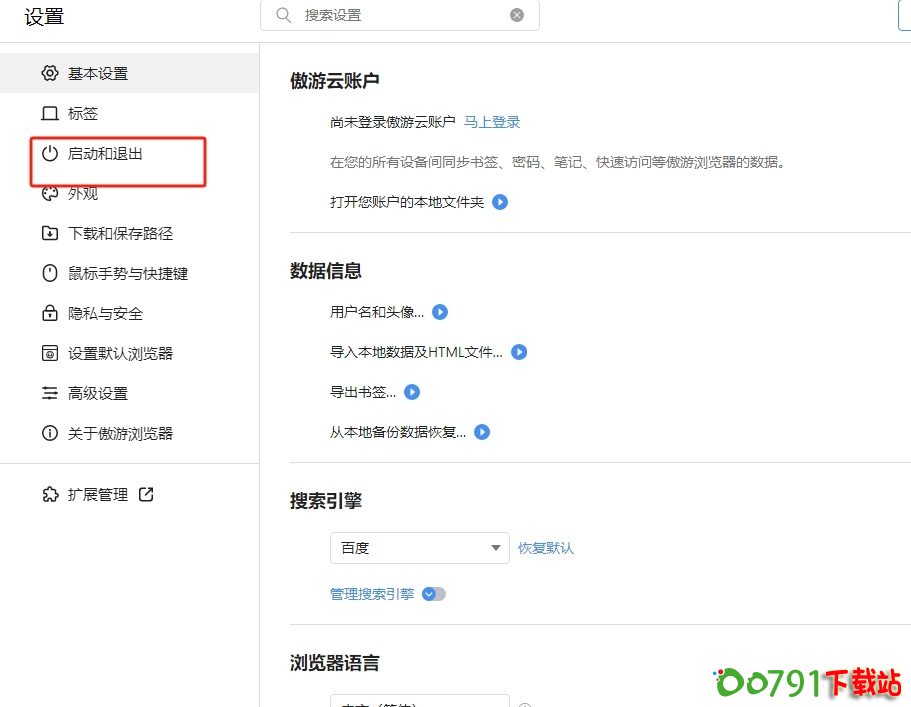This screenshot has width=911, height=707.
Task: Open 关于傲游浏览器 in the sidebar
Action: 120,434
